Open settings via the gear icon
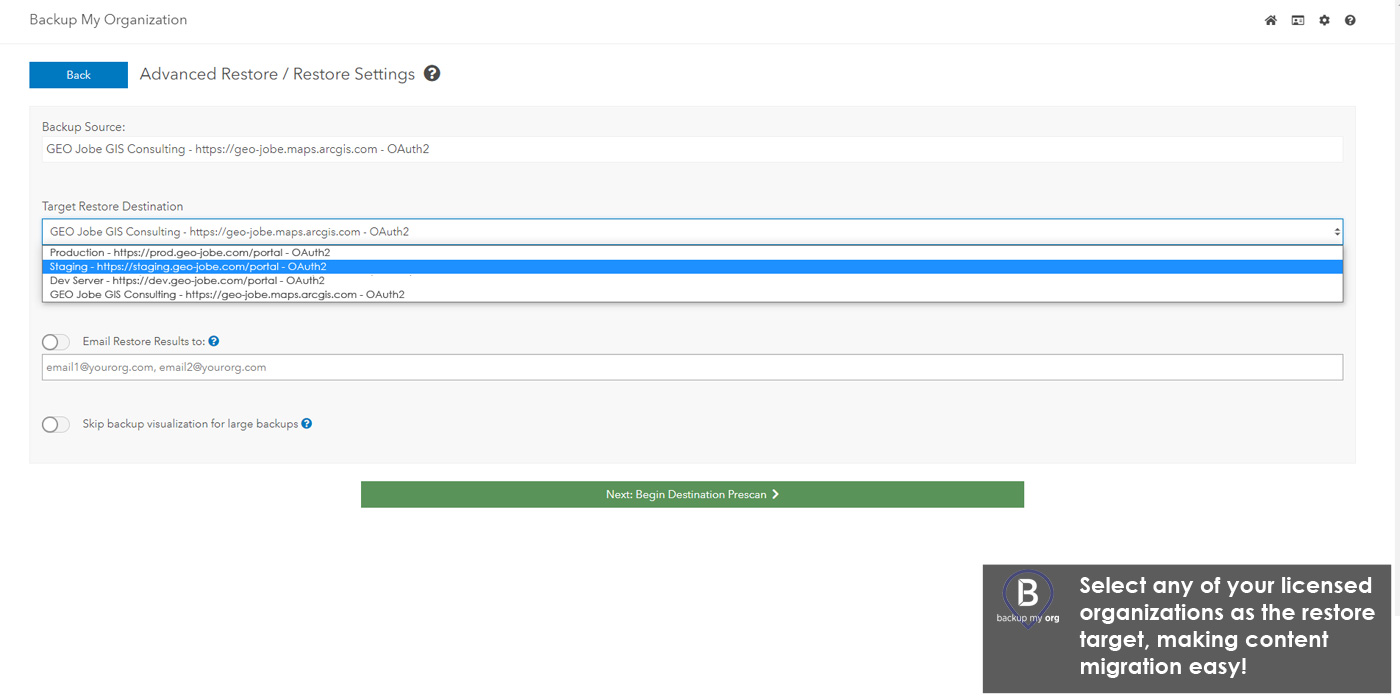Screen dimensions: 1400x700 click(x=1324, y=20)
